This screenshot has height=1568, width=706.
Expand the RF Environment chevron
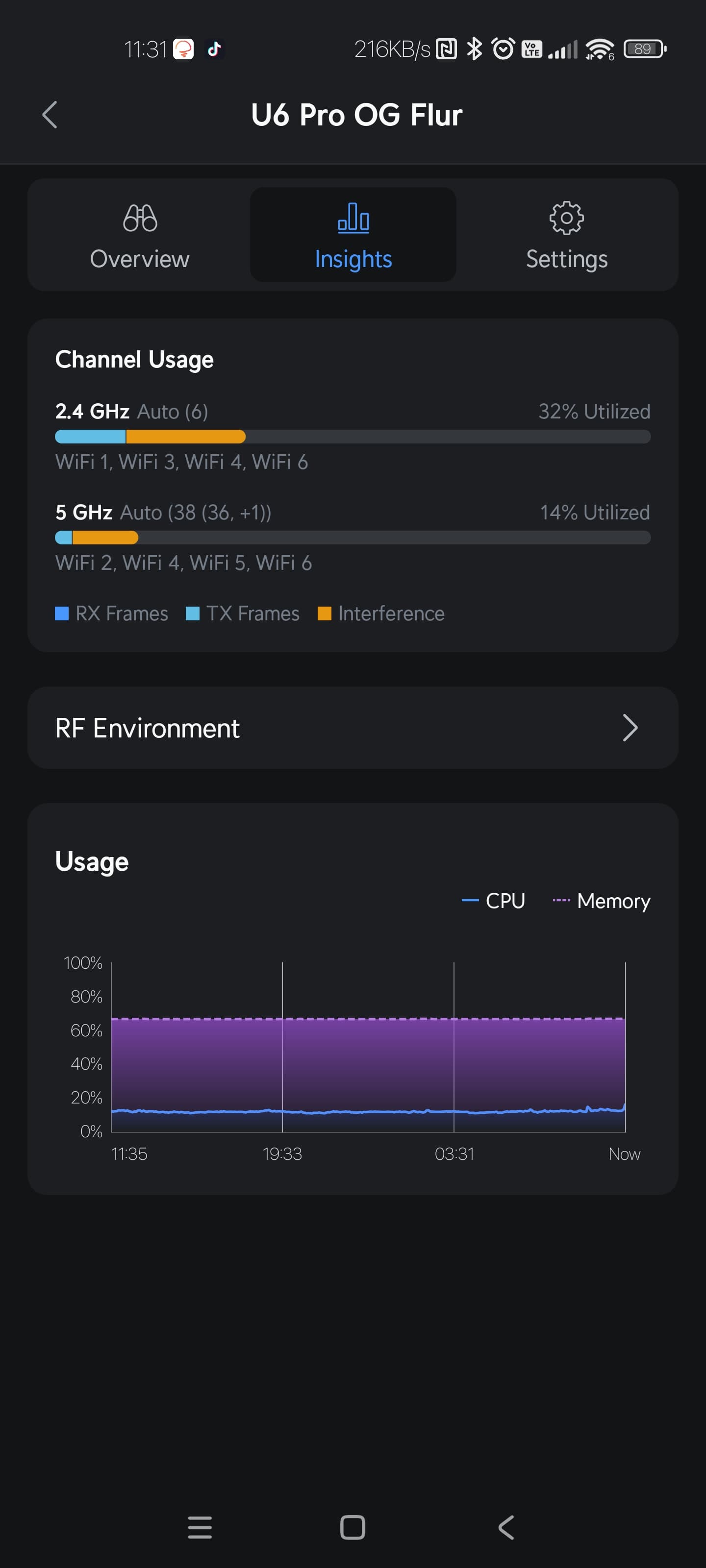[x=630, y=728]
